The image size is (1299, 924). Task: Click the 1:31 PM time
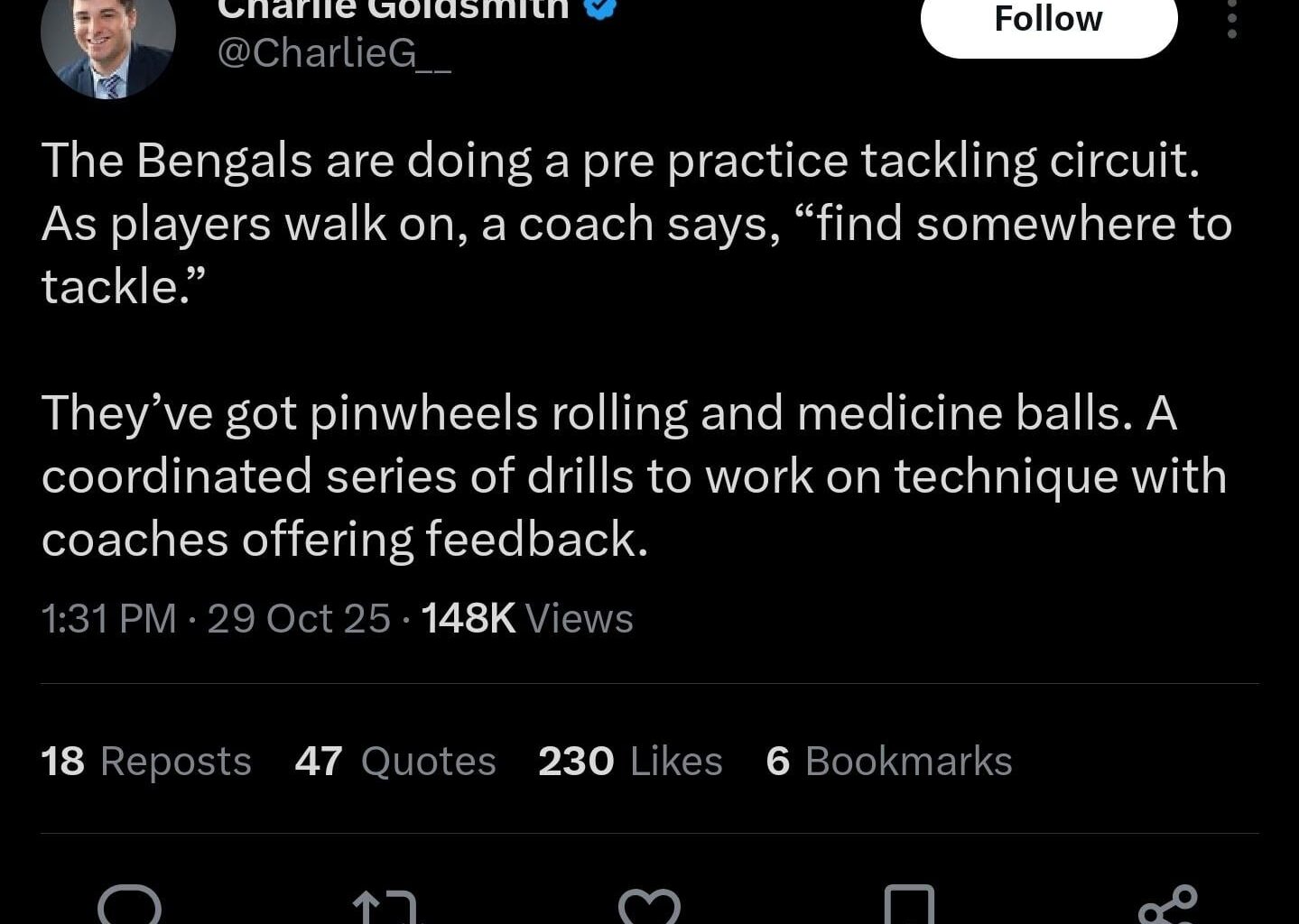click(x=108, y=618)
